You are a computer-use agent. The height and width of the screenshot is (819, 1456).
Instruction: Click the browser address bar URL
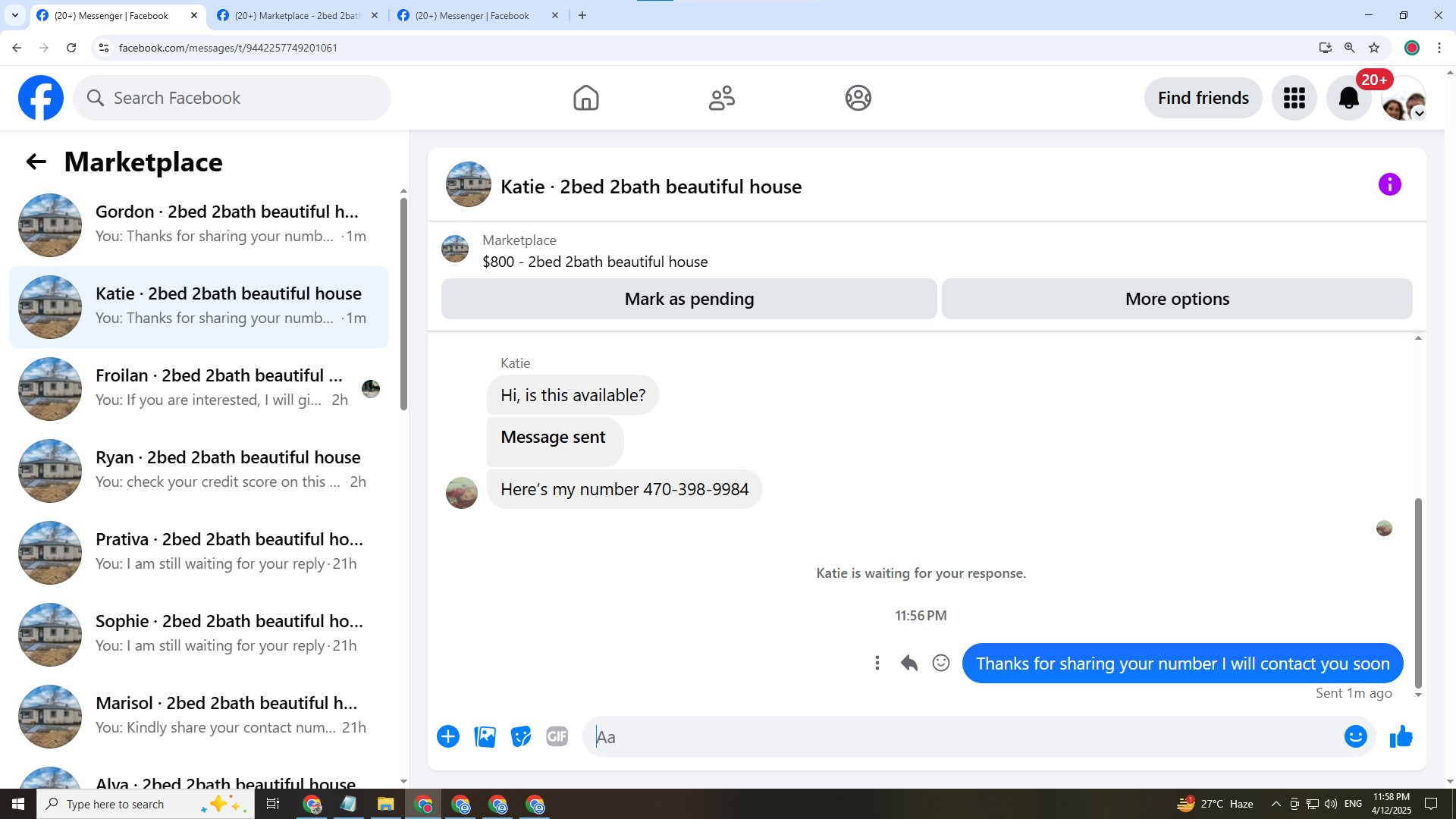[228, 48]
